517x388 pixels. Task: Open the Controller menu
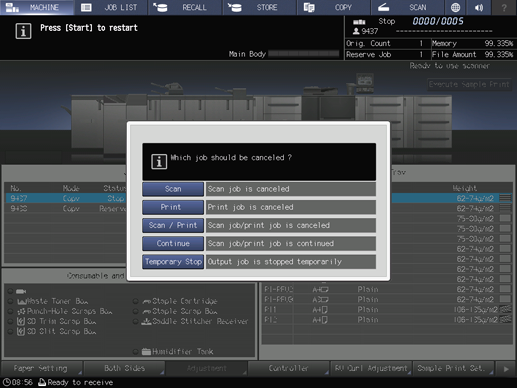pyautogui.click(x=288, y=368)
